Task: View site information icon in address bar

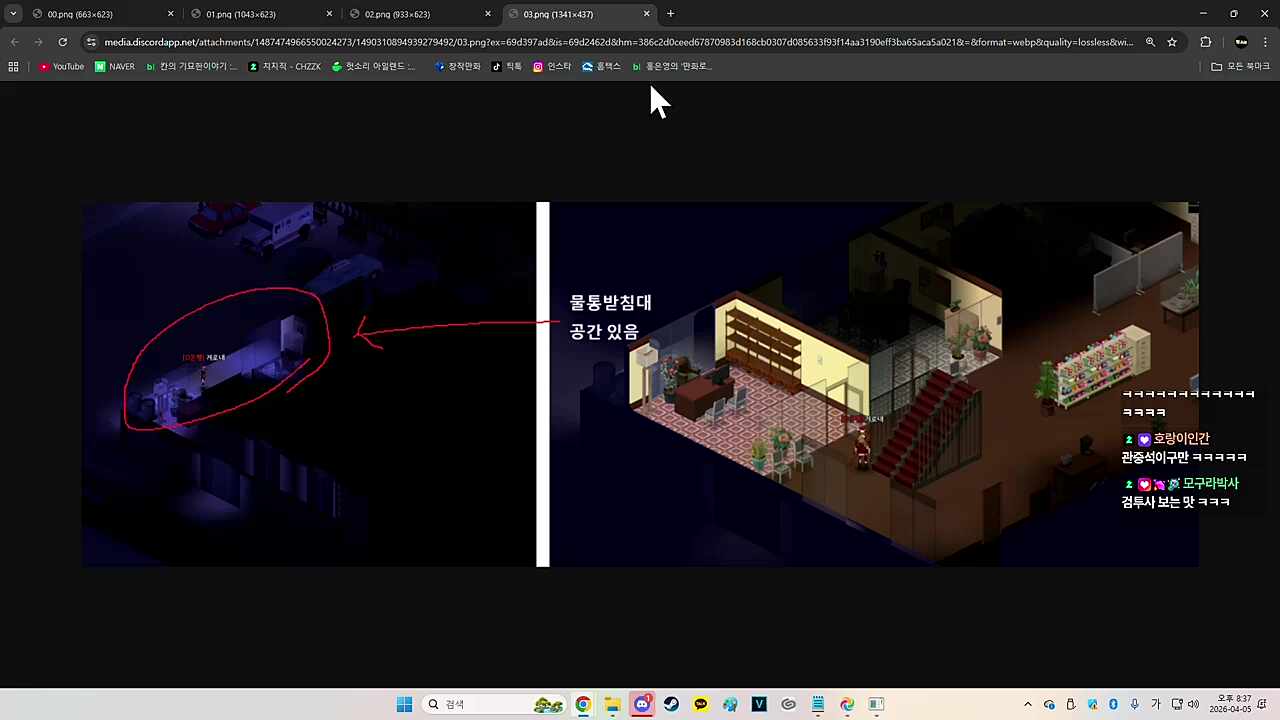Action: [91, 42]
